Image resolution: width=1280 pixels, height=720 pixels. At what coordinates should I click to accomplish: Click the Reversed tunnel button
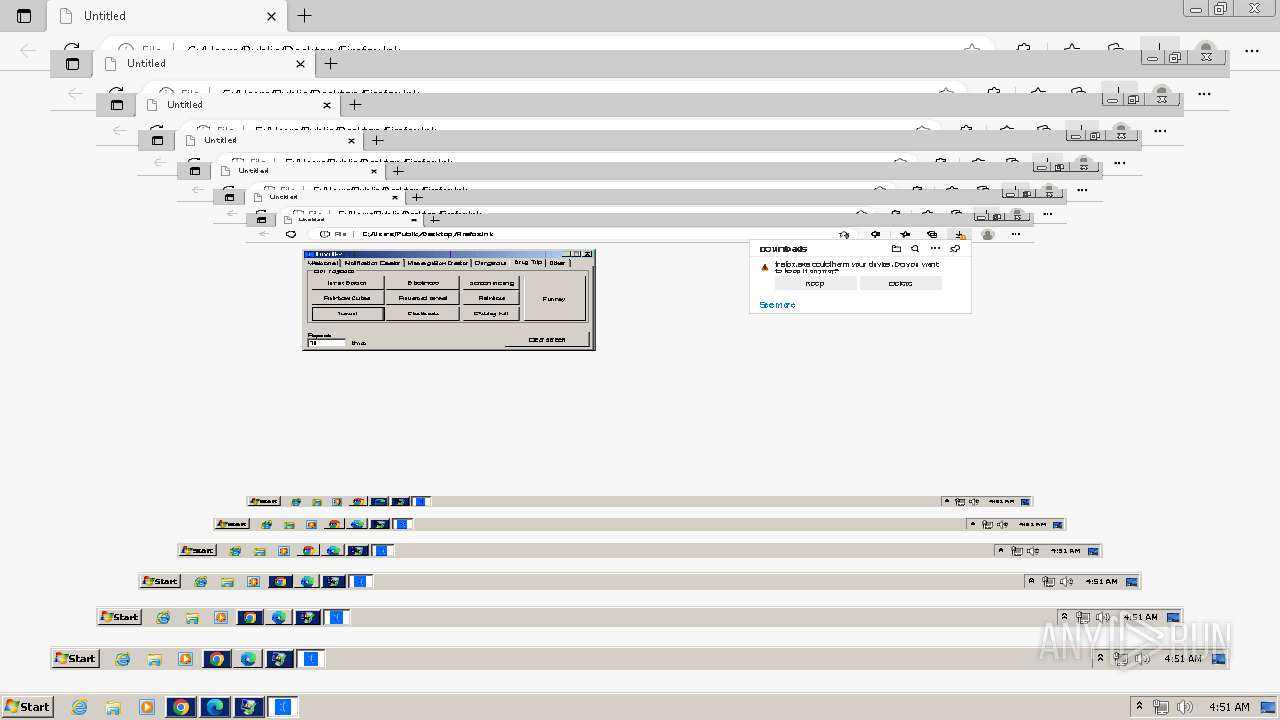point(423,298)
